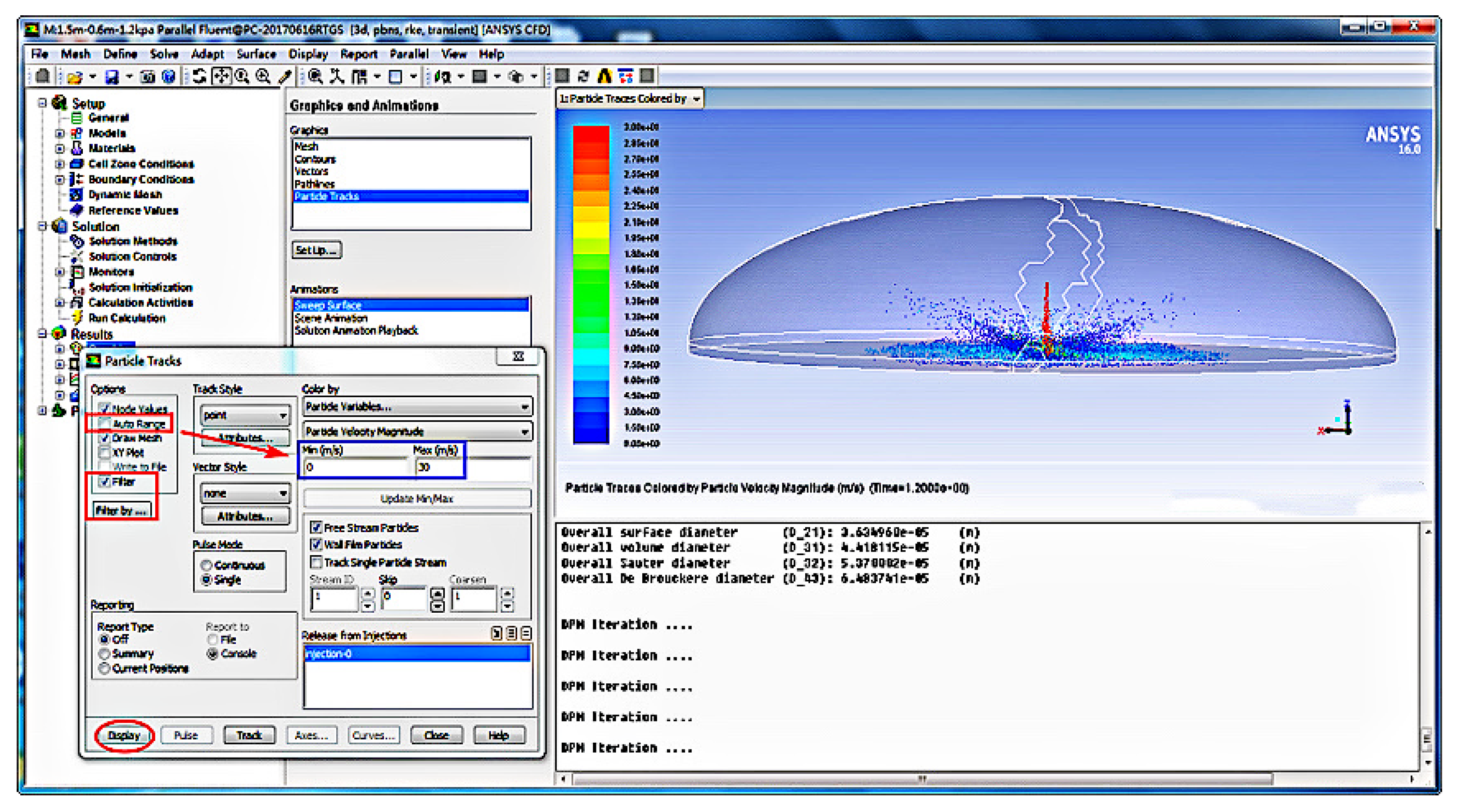Open the Surface menu
The height and width of the screenshot is (812, 1457).
(x=256, y=54)
